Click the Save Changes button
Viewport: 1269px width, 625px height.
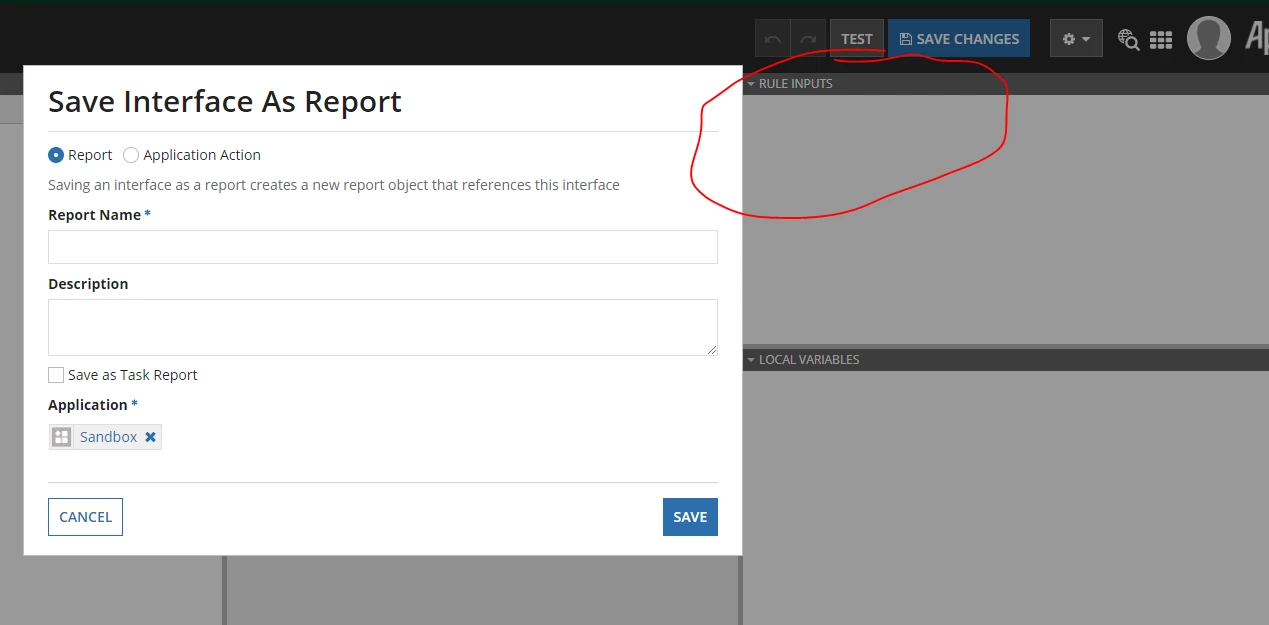[x=959, y=39]
